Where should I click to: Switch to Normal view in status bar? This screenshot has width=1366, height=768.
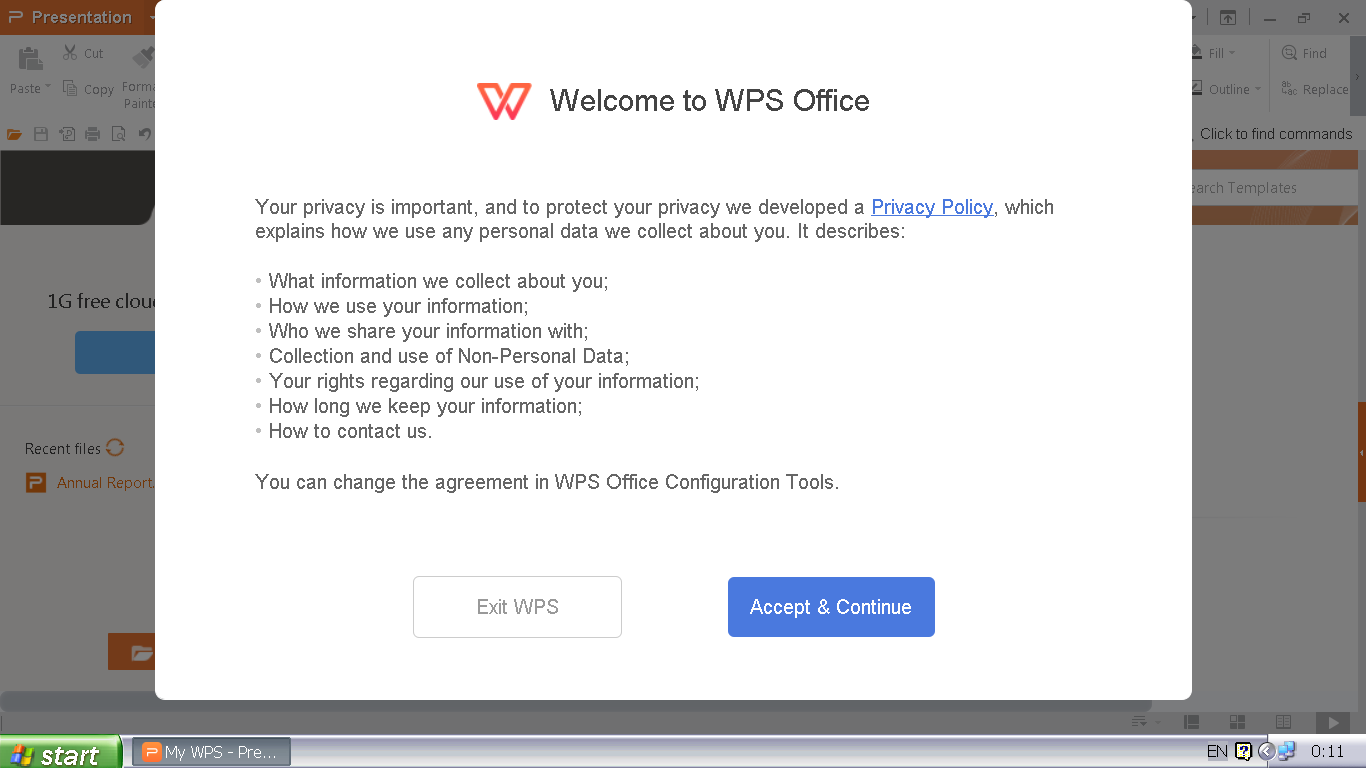pyautogui.click(x=1191, y=722)
